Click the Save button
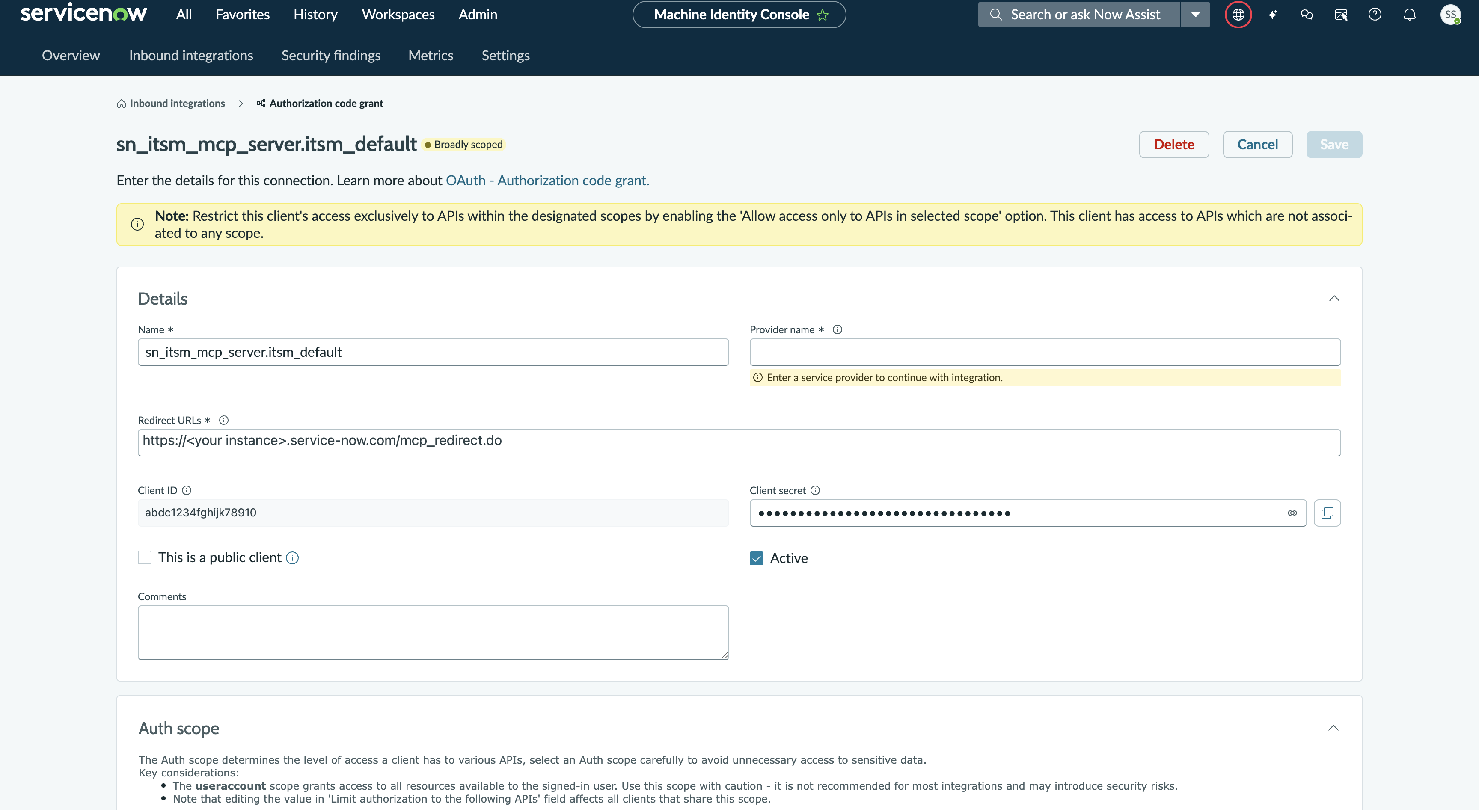 [1334, 145]
